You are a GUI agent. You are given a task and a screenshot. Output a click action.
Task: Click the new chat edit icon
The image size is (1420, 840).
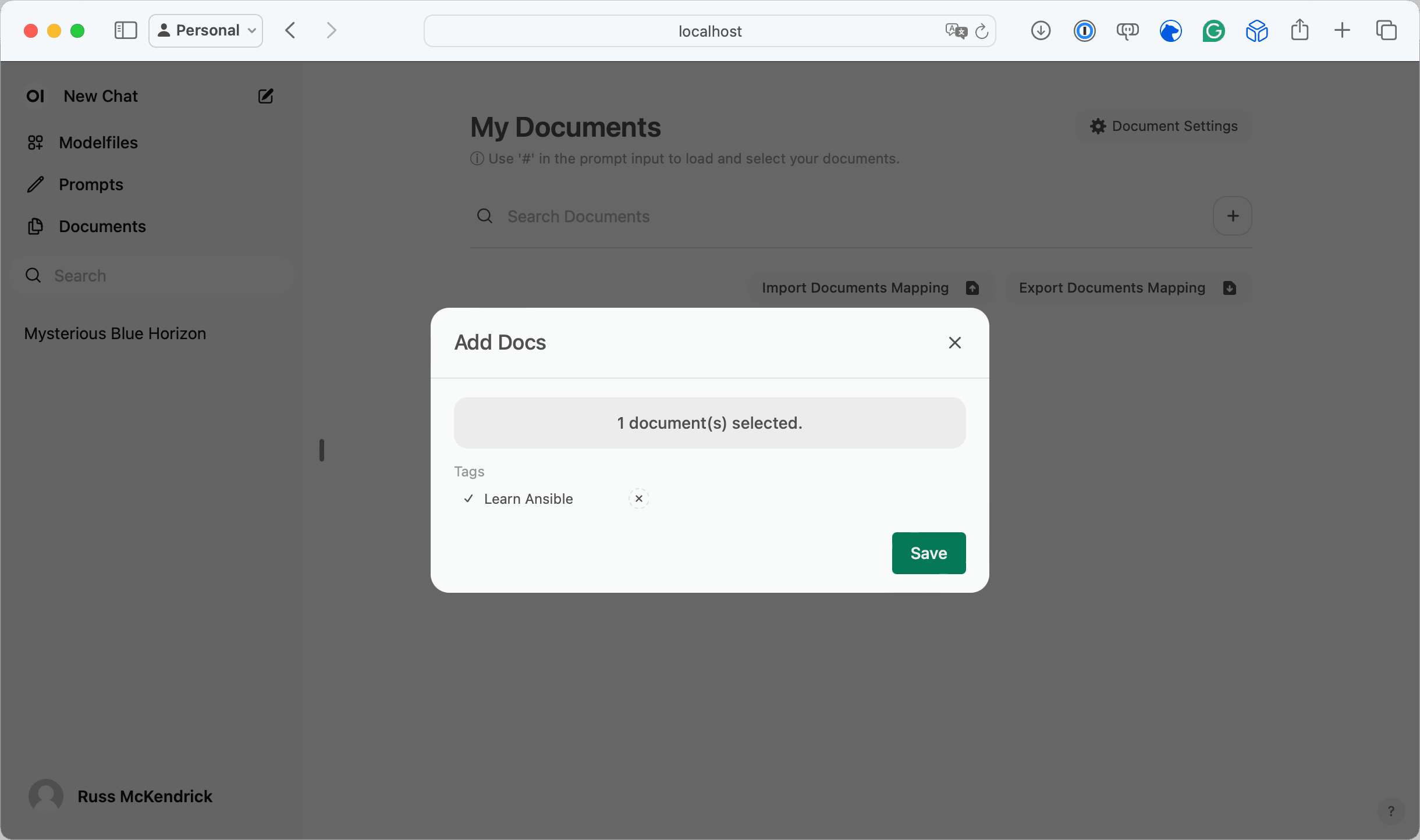point(265,96)
